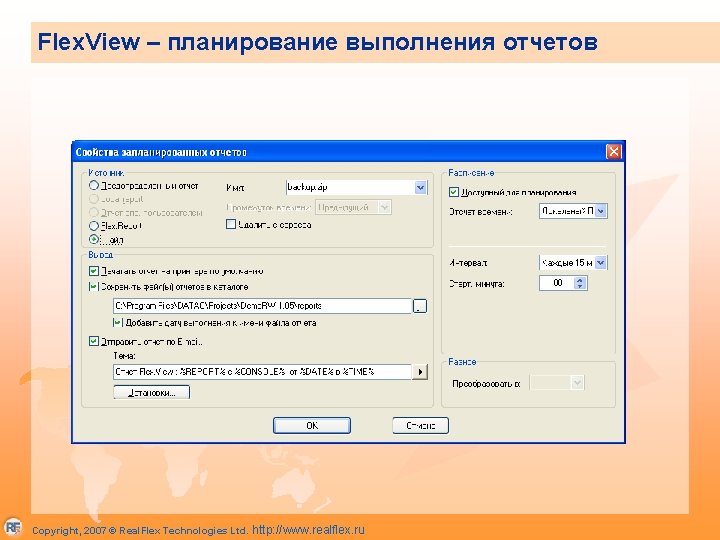Select the Flex.Report source radio button
This screenshot has width=720, height=540.
94,225
